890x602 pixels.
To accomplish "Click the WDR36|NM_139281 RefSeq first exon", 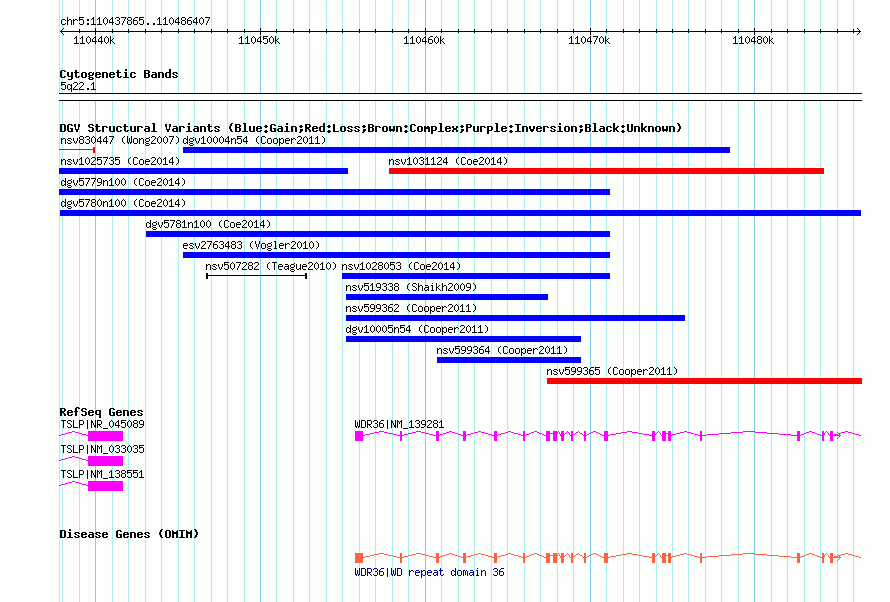I will [x=359, y=436].
